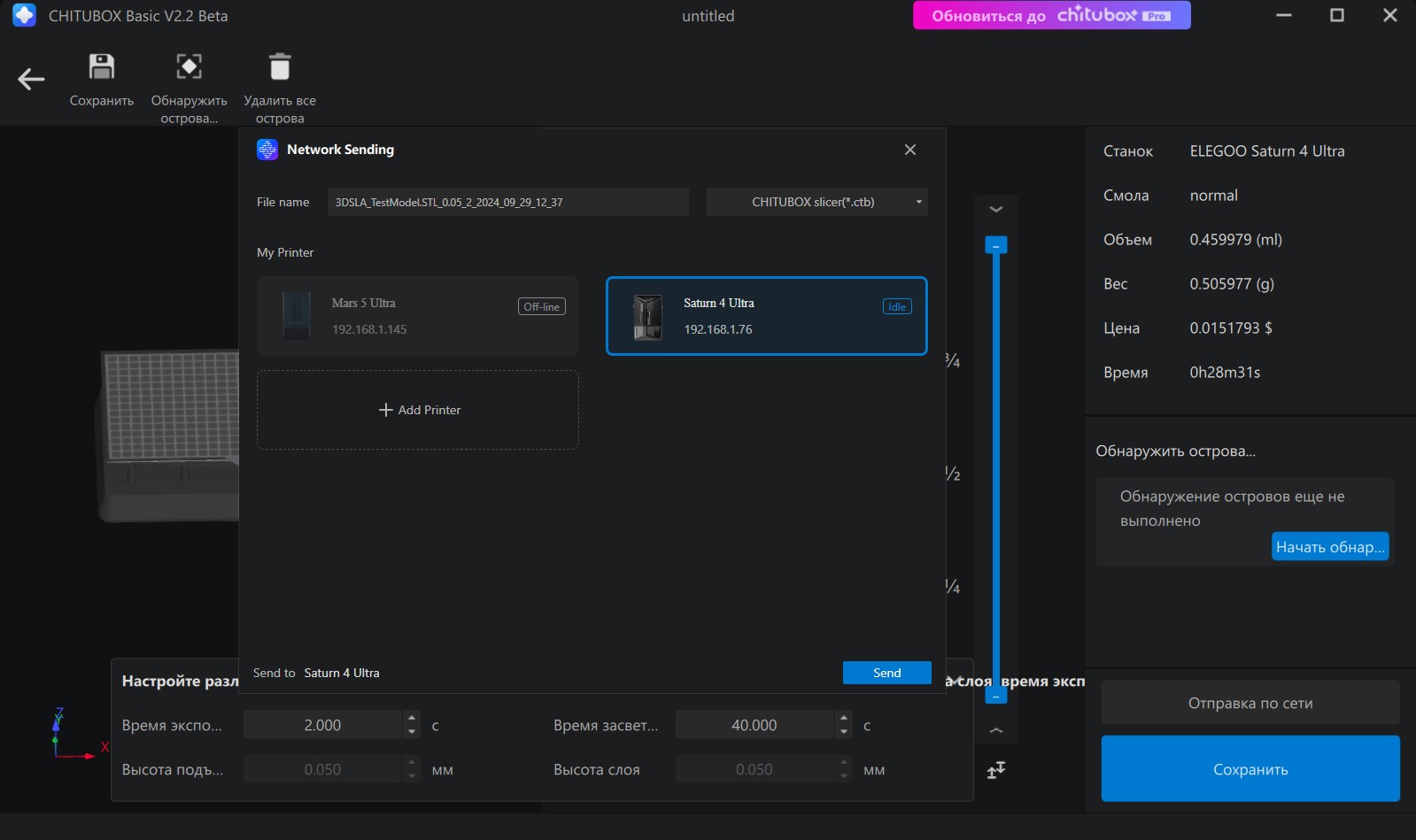Viewport: 1416px width, 840px height.
Task: Click the File name input field
Action: (x=507, y=202)
